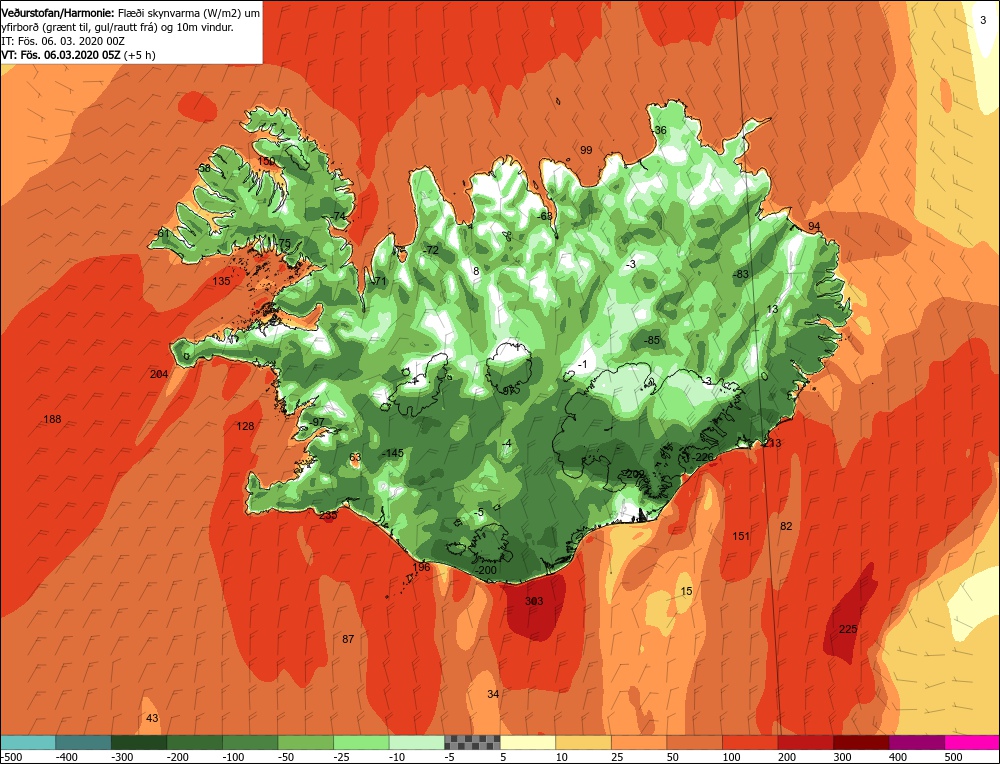
Task: Pick the orange legend swatch between 25 and 50
Action: click(x=638, y=742)
